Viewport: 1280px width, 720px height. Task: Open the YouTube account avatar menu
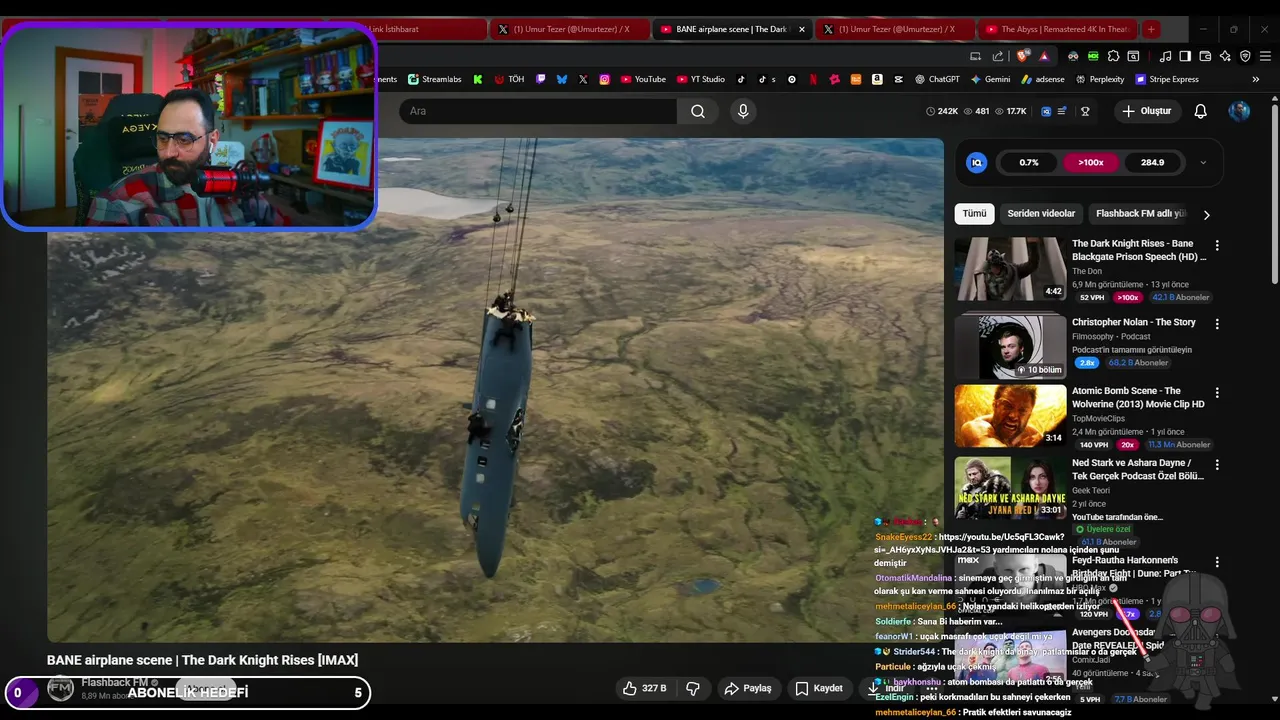pyautogui.click(x=1239, y=111)
